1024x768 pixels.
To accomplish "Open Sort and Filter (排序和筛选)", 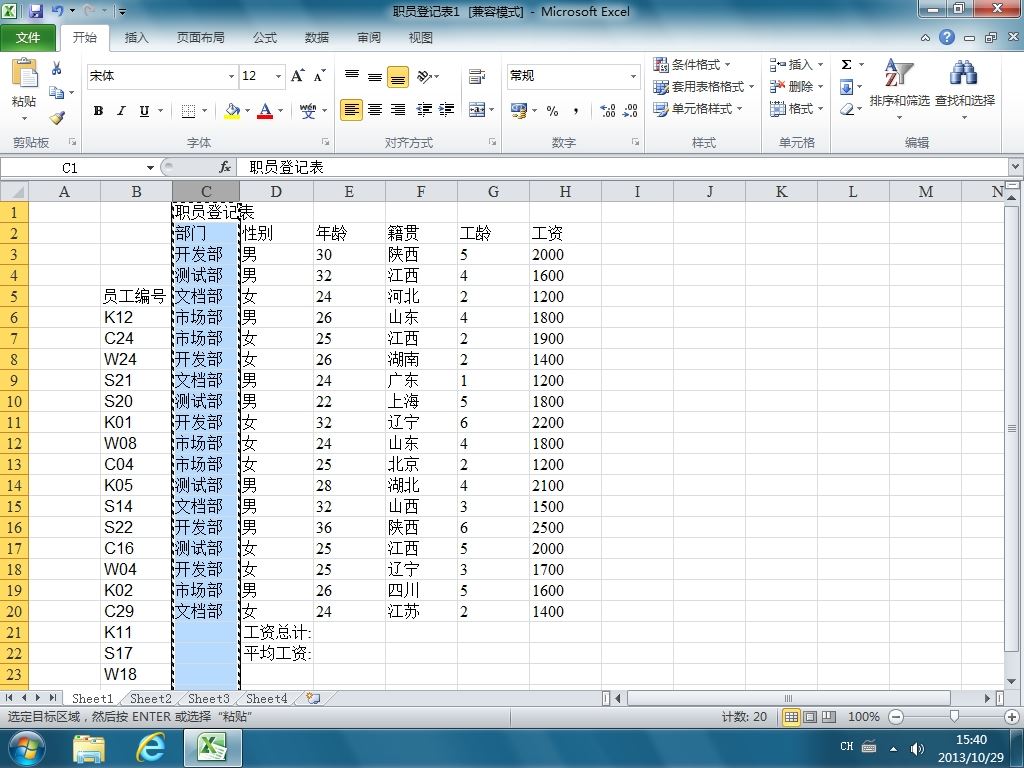I will [899, 87].
